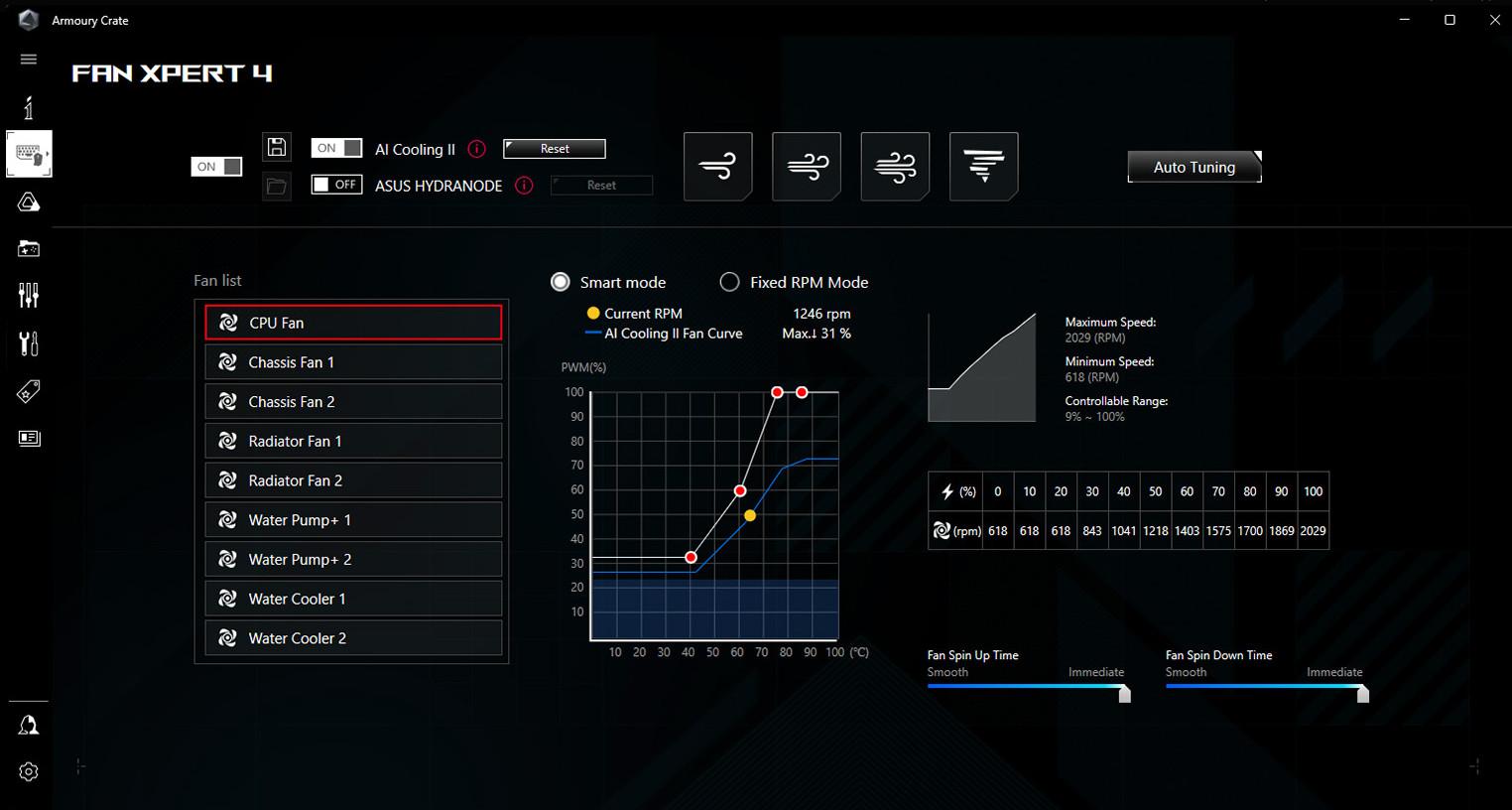Viewport: 1512px width, 810px height.
Task: Turn off the AI Cooling II switch
Action: (x=336, y=148)
